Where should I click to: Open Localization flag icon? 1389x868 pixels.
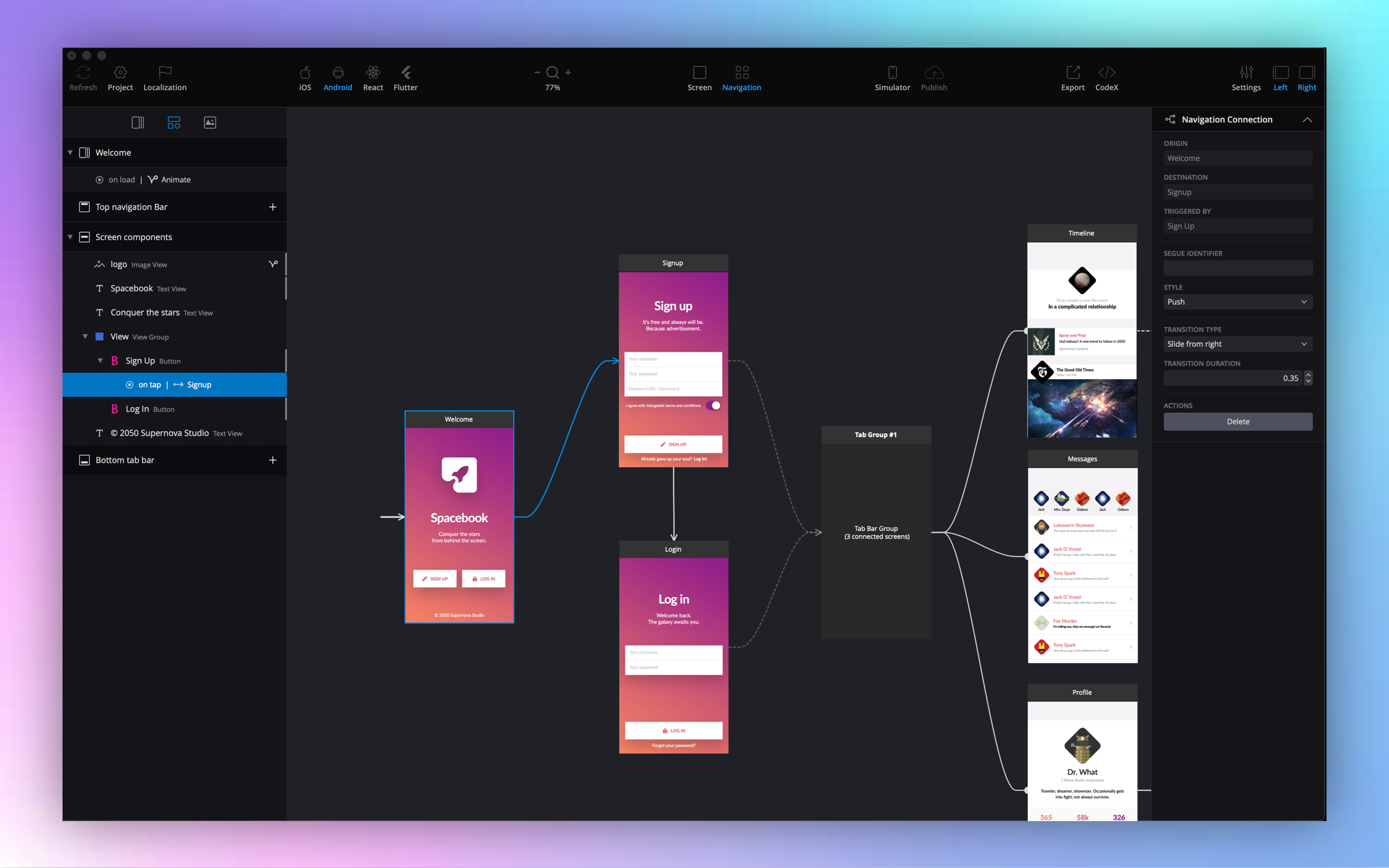tap(164, 73)
